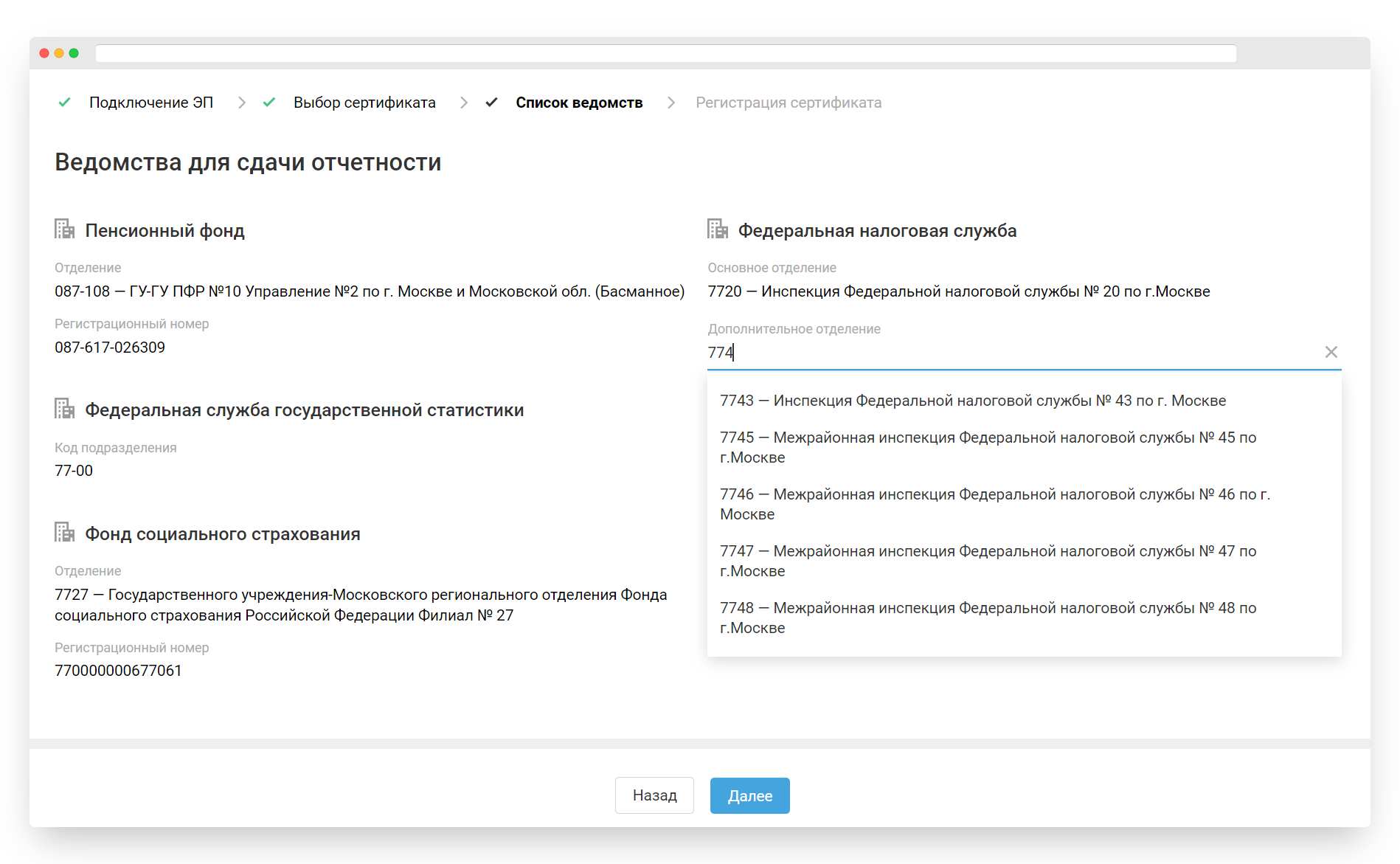Select inspection 7743 from the dropdown list

(972, 401)
